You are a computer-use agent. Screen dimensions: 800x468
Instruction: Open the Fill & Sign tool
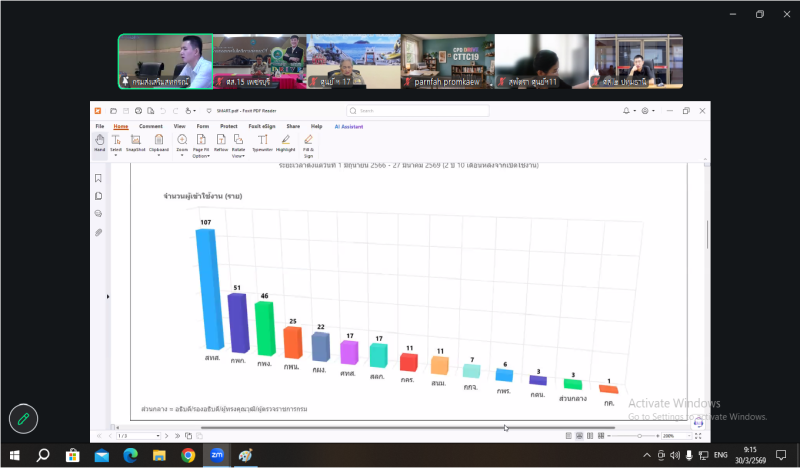point(308,144)
